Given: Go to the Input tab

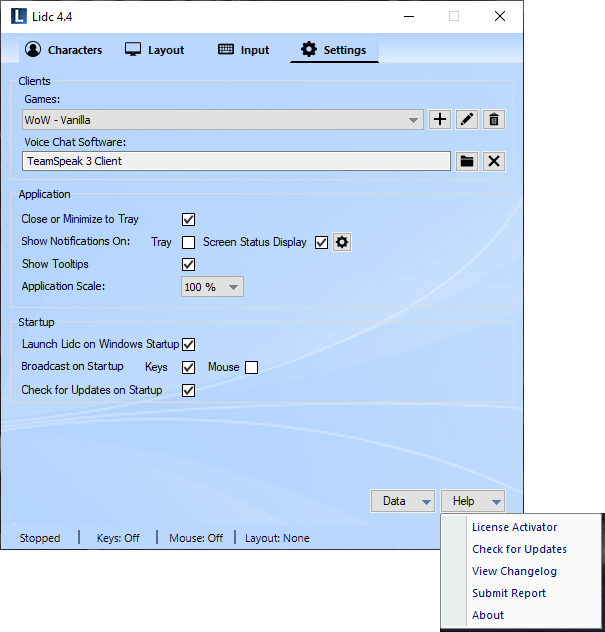Looking at the screenshot, I should [x=243, y=50].
